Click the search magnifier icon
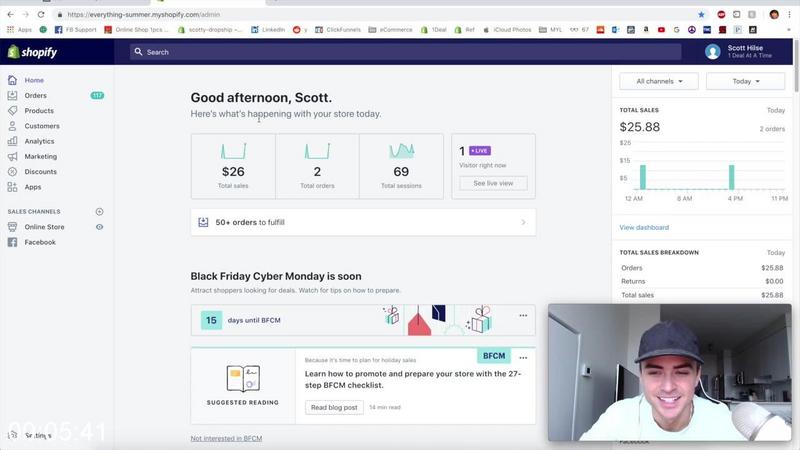The width and height of the screenshot is (800, 450). pos(138,52)
